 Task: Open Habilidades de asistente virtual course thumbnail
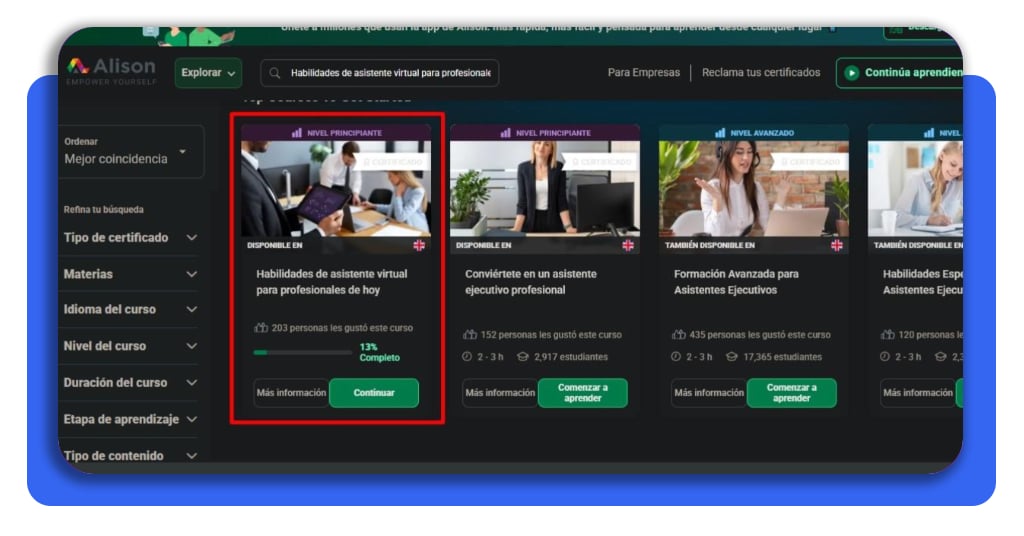pos(336,189)
